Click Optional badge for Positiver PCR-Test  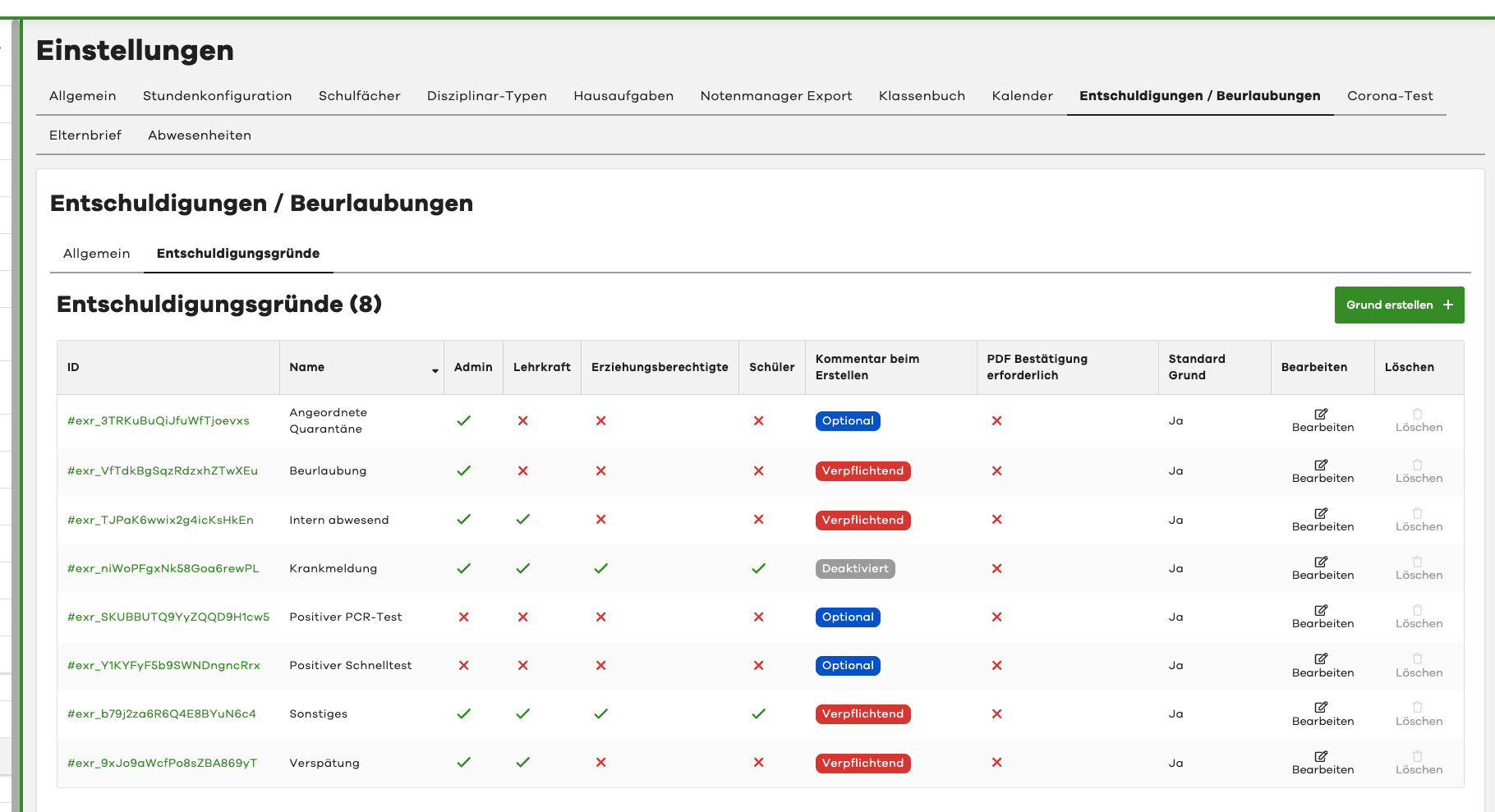tap(848, 617)
